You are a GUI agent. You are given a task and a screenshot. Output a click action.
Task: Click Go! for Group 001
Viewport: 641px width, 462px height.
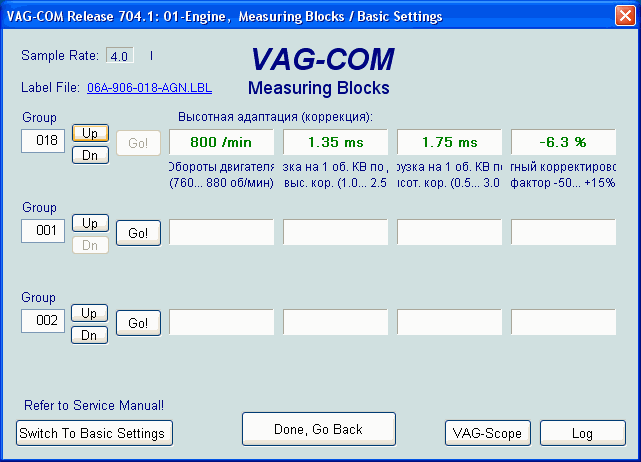coord(138,233)
